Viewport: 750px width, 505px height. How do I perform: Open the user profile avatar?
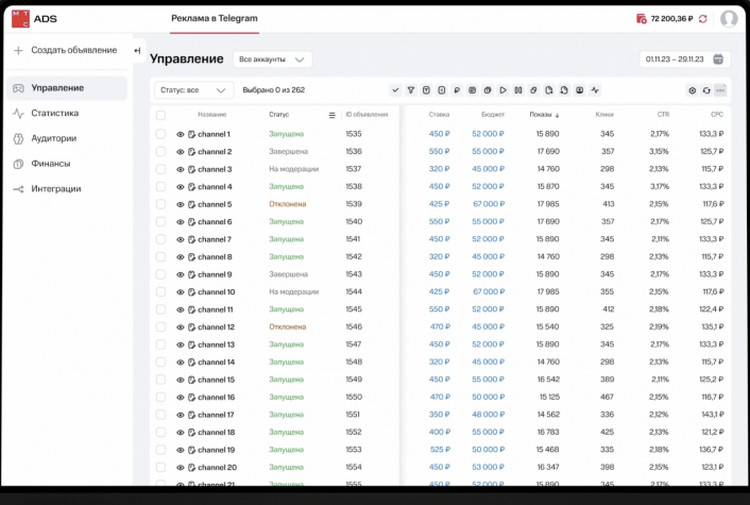(729, 19)
